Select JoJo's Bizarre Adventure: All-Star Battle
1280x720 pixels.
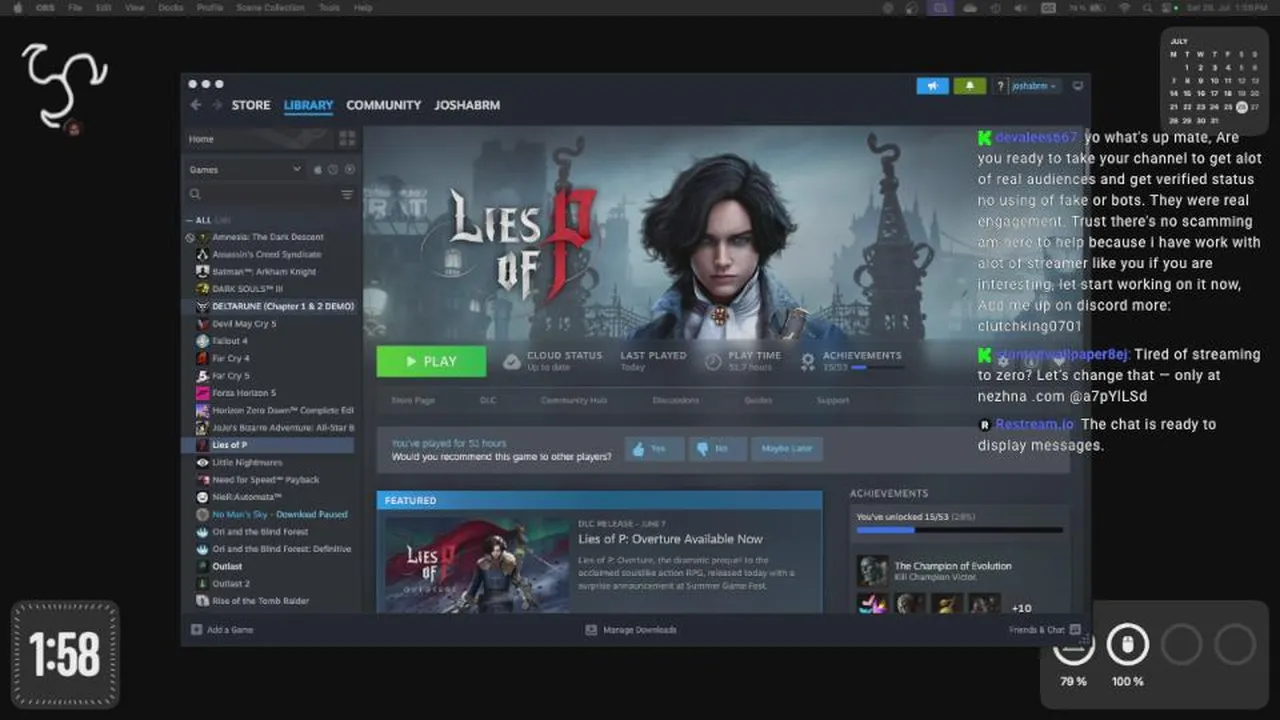pos(283,428)
